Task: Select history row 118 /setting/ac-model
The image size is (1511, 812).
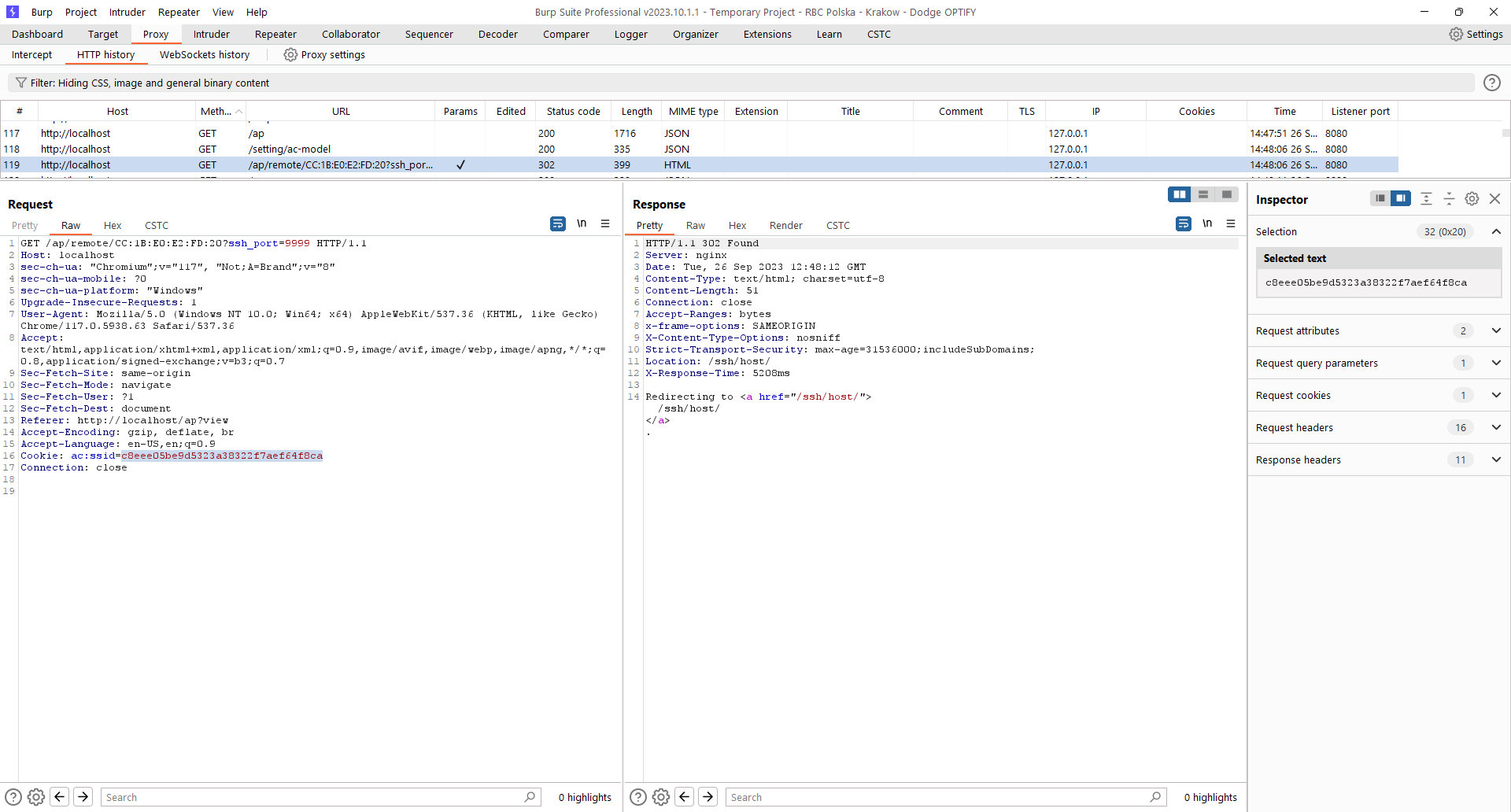Action: click(x=699, y=149)
